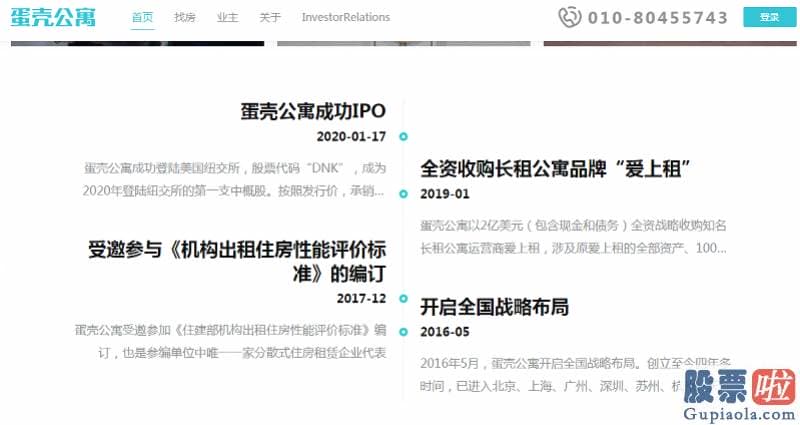Image resolution: width=800 pixels, height=425 pixels.
Task: Click the date 2016-05
Action: click(445, 332)
